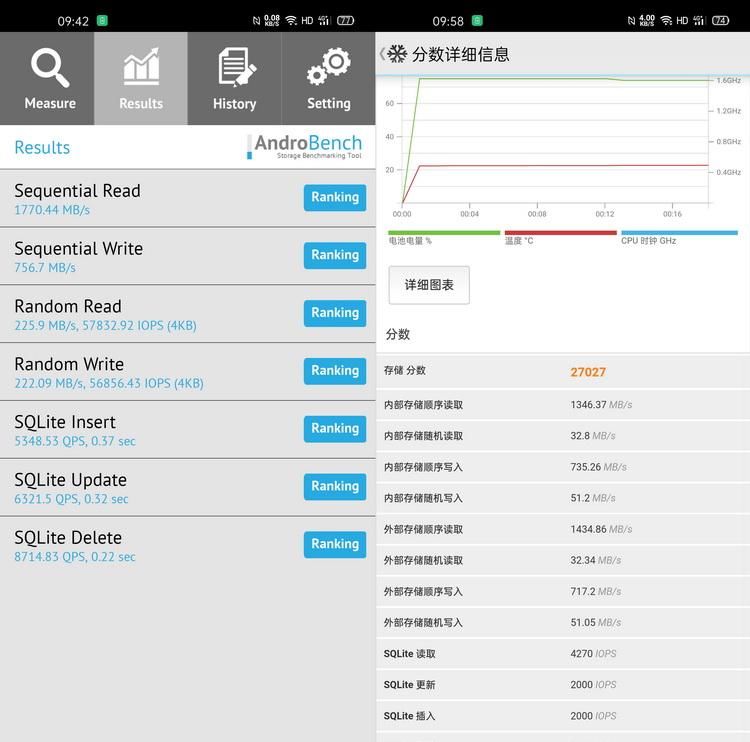This screenshot has height=742, width=750.
Task: Tap the Sequential Write 756.7 MB/s value
Action: [45, 268]
